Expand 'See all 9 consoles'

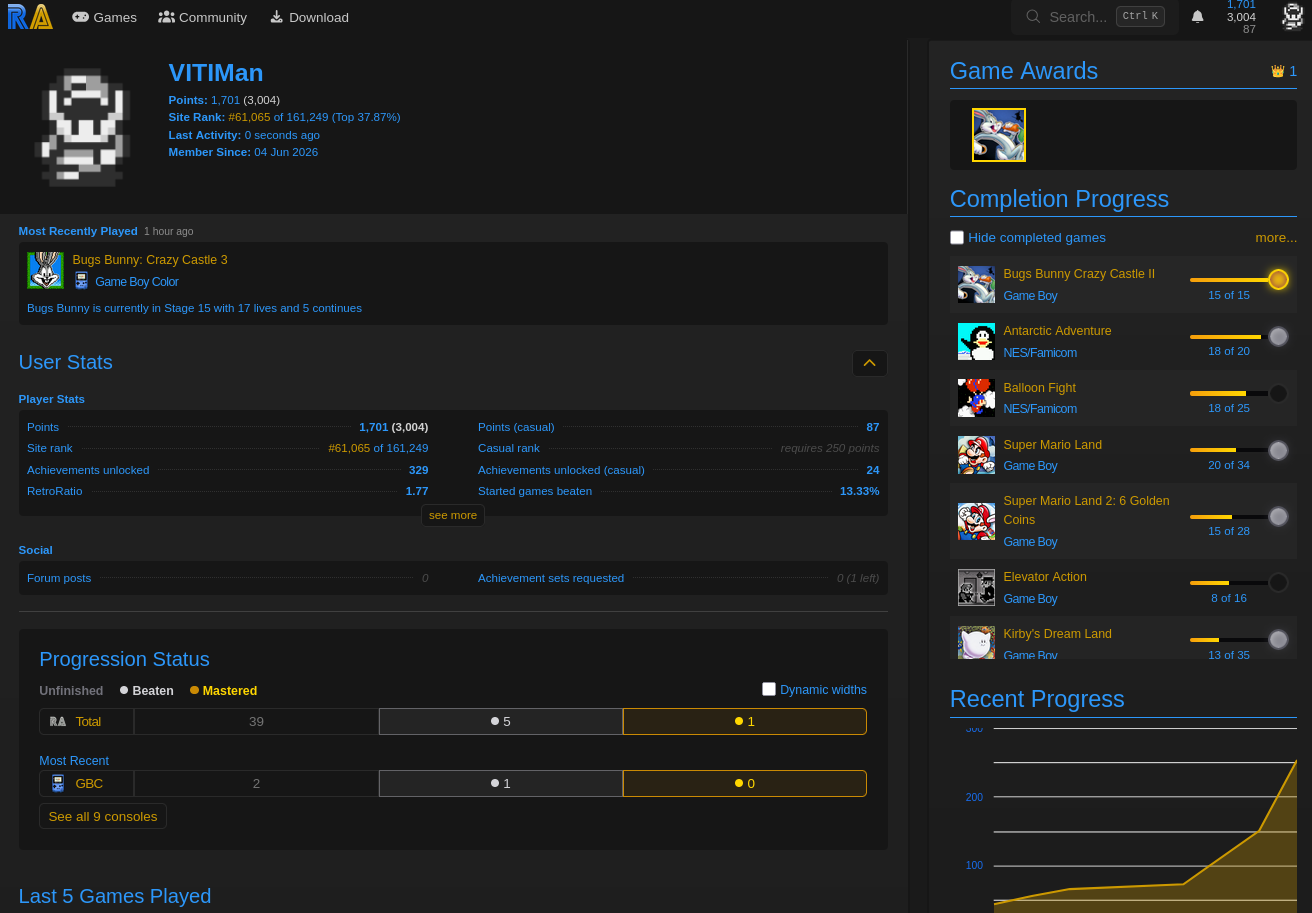pyautogui.click(x=103, y=816)
